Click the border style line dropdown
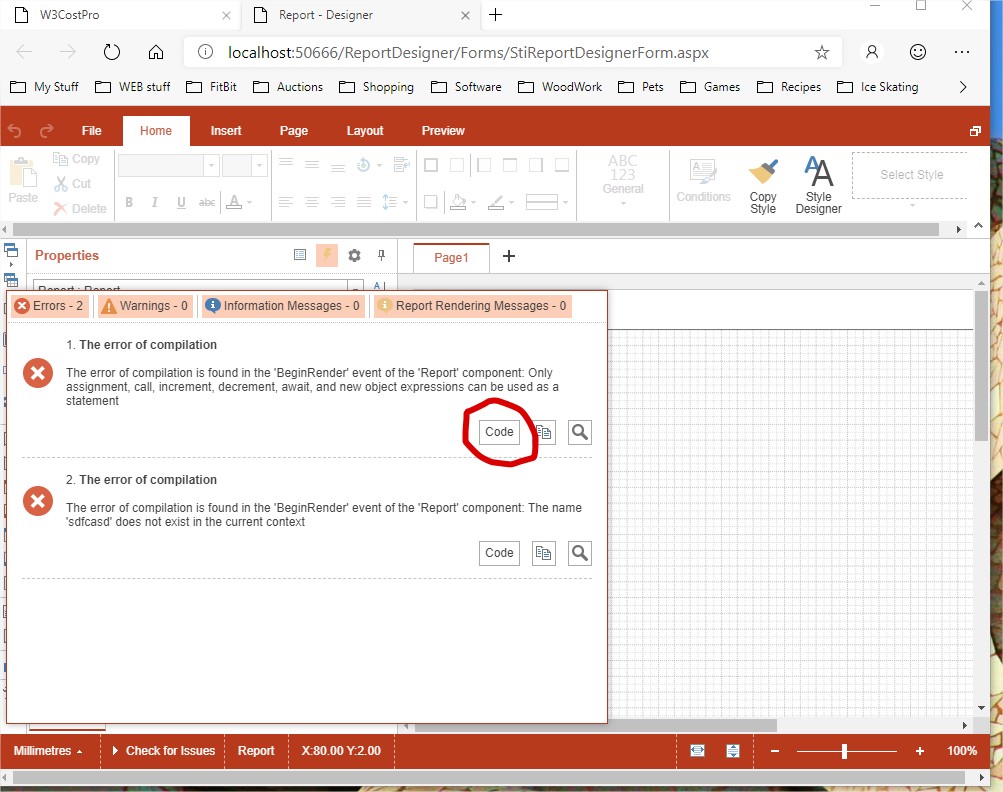The image size is (1003, 792). point(546,202)
